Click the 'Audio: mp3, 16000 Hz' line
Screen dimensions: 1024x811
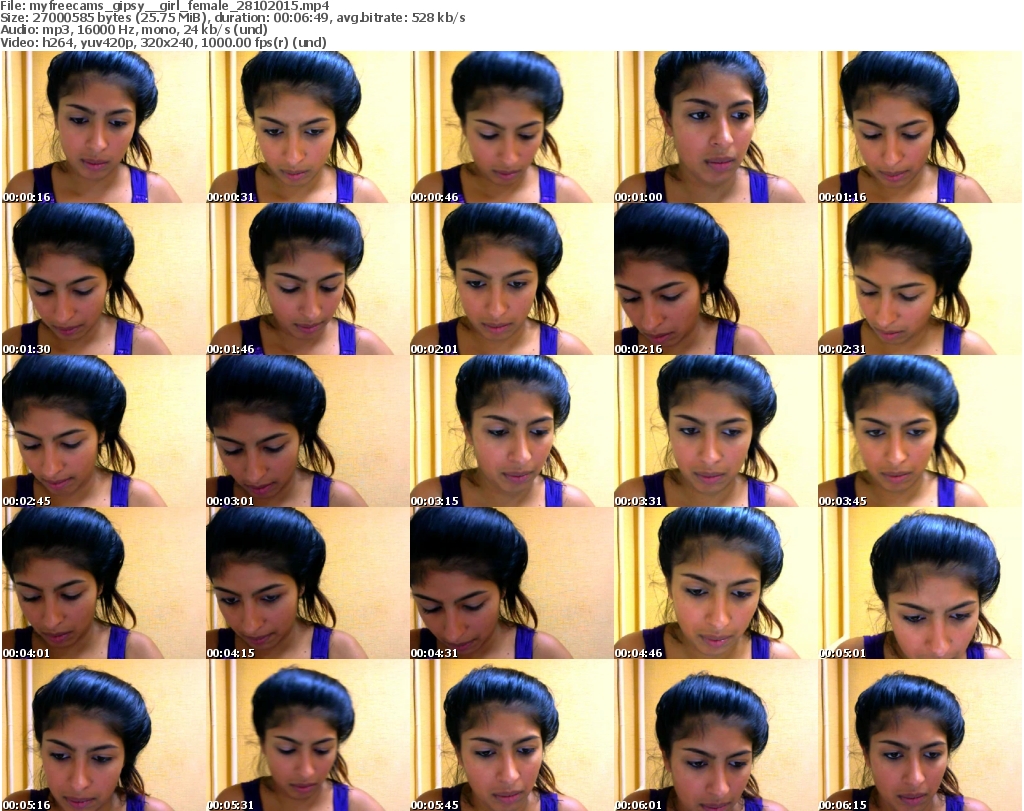tap(134, 30)
